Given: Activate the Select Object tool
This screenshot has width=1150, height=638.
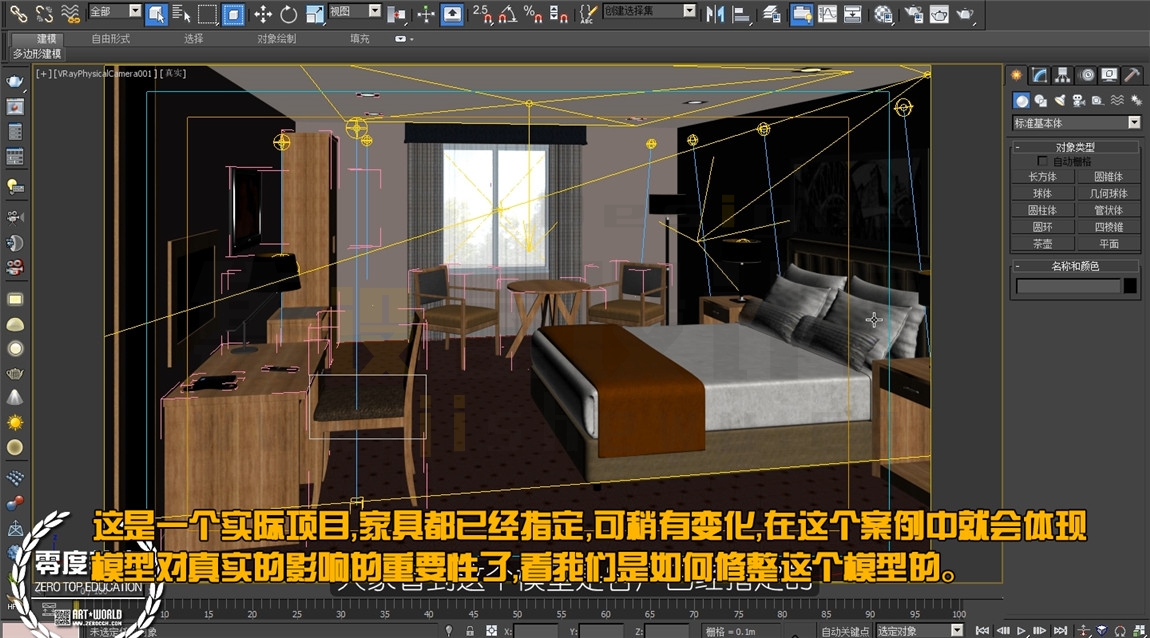Looking at the screenshot, I should coord(155,13).
